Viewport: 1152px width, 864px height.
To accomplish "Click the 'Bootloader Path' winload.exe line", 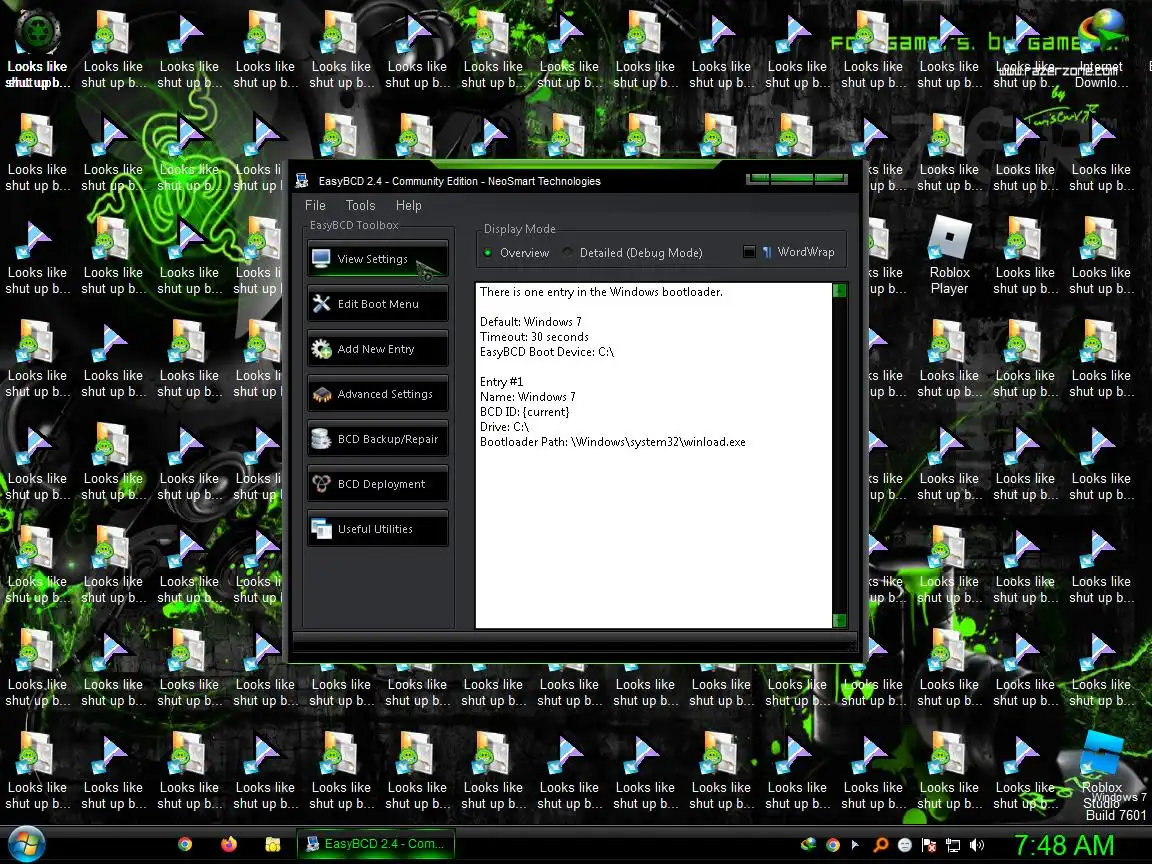I will 613,442.
